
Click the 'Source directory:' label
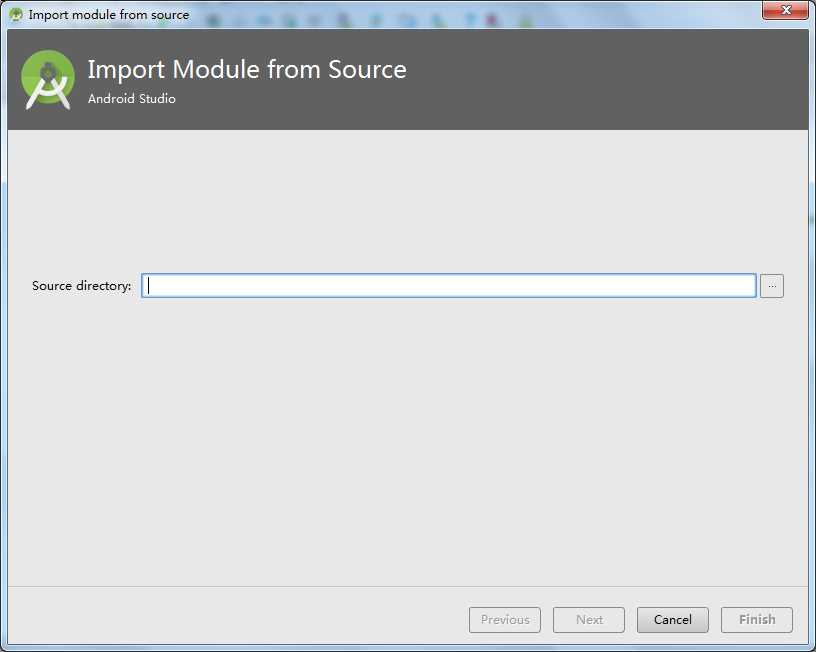coord(82,286)
